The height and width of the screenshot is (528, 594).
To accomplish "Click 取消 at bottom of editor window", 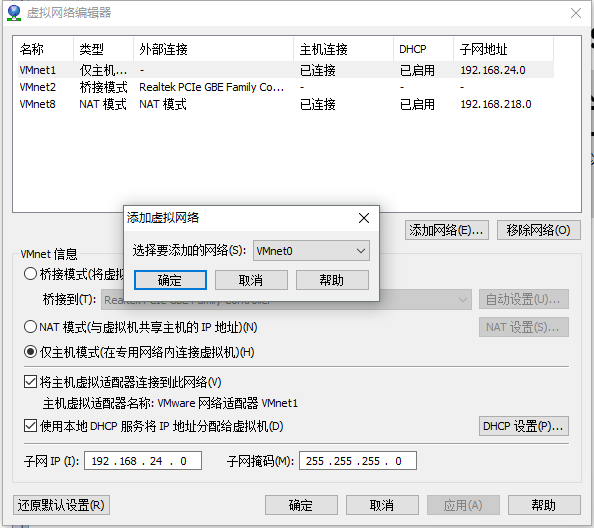I will click(x=382, y=505).
